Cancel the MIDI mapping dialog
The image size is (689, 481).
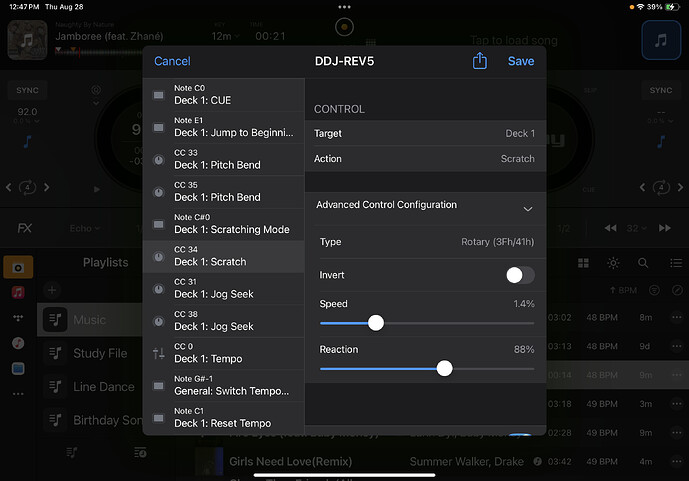(172, 61)
